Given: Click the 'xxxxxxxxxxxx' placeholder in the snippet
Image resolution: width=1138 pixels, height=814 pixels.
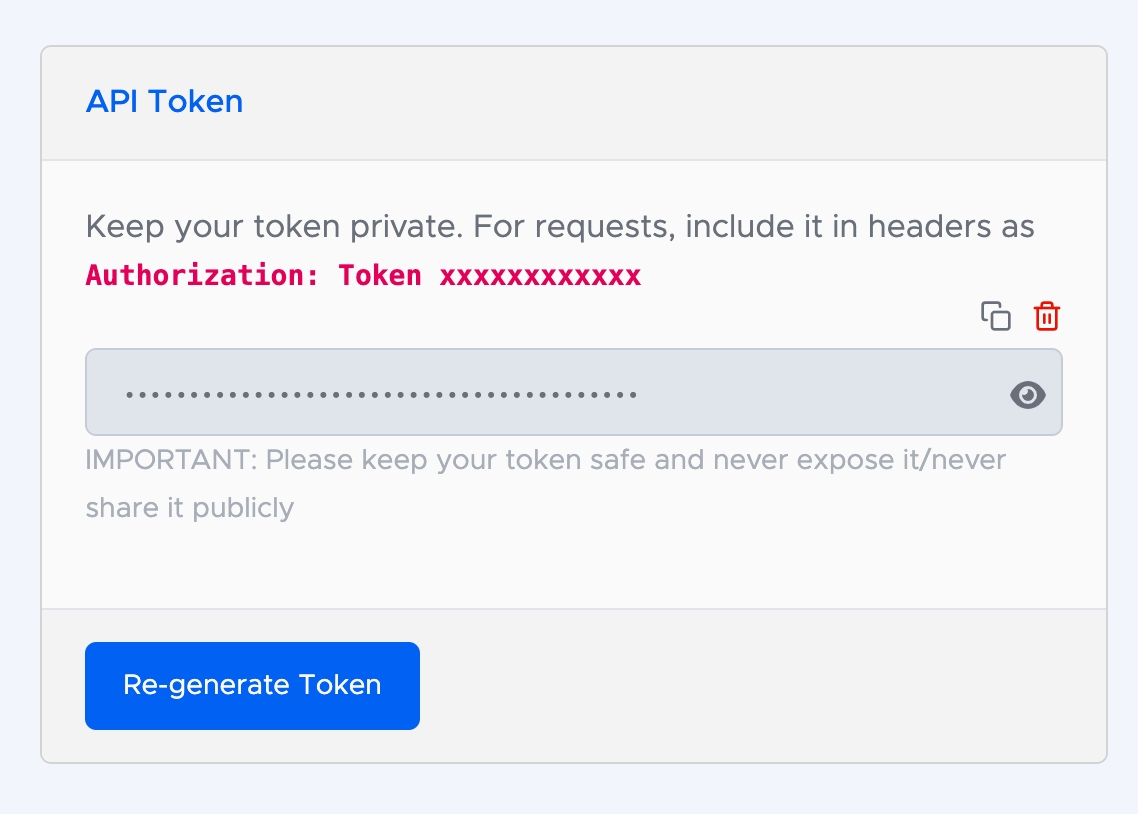Looking at the screenshot, I should click(x=540, y=276).
